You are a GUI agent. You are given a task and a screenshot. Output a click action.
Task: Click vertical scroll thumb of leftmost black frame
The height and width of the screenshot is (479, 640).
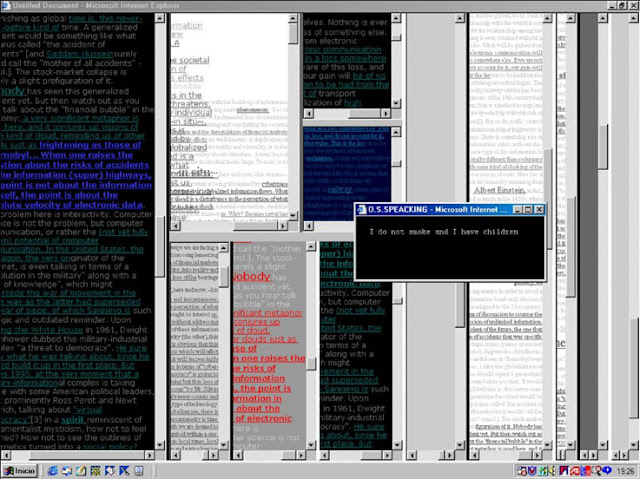coord(160,247)
